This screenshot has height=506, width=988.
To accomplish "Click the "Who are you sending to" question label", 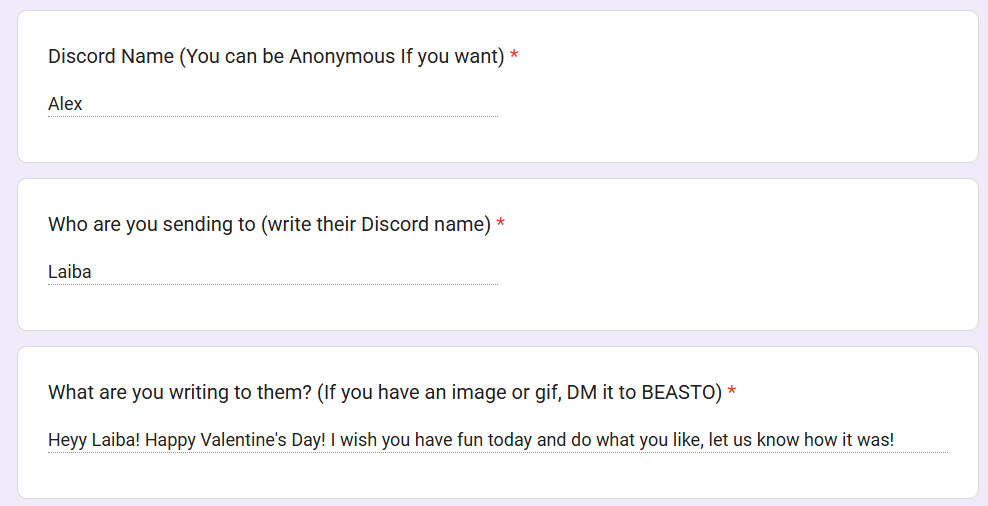I will (x=150, y=225).
